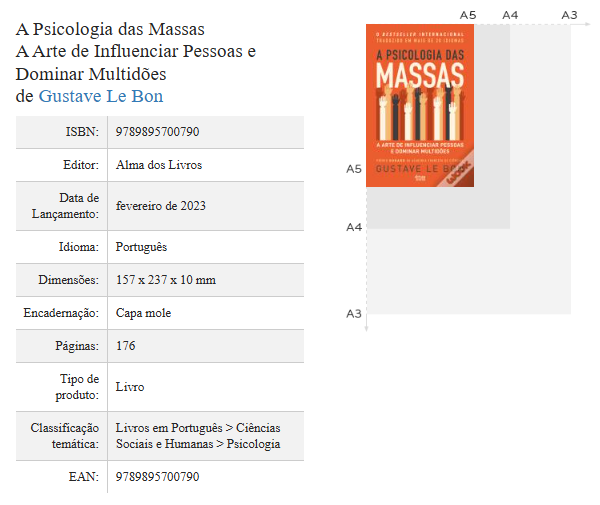
Task: Click the A3 label on left axis
Action: [x=354, y=314]
